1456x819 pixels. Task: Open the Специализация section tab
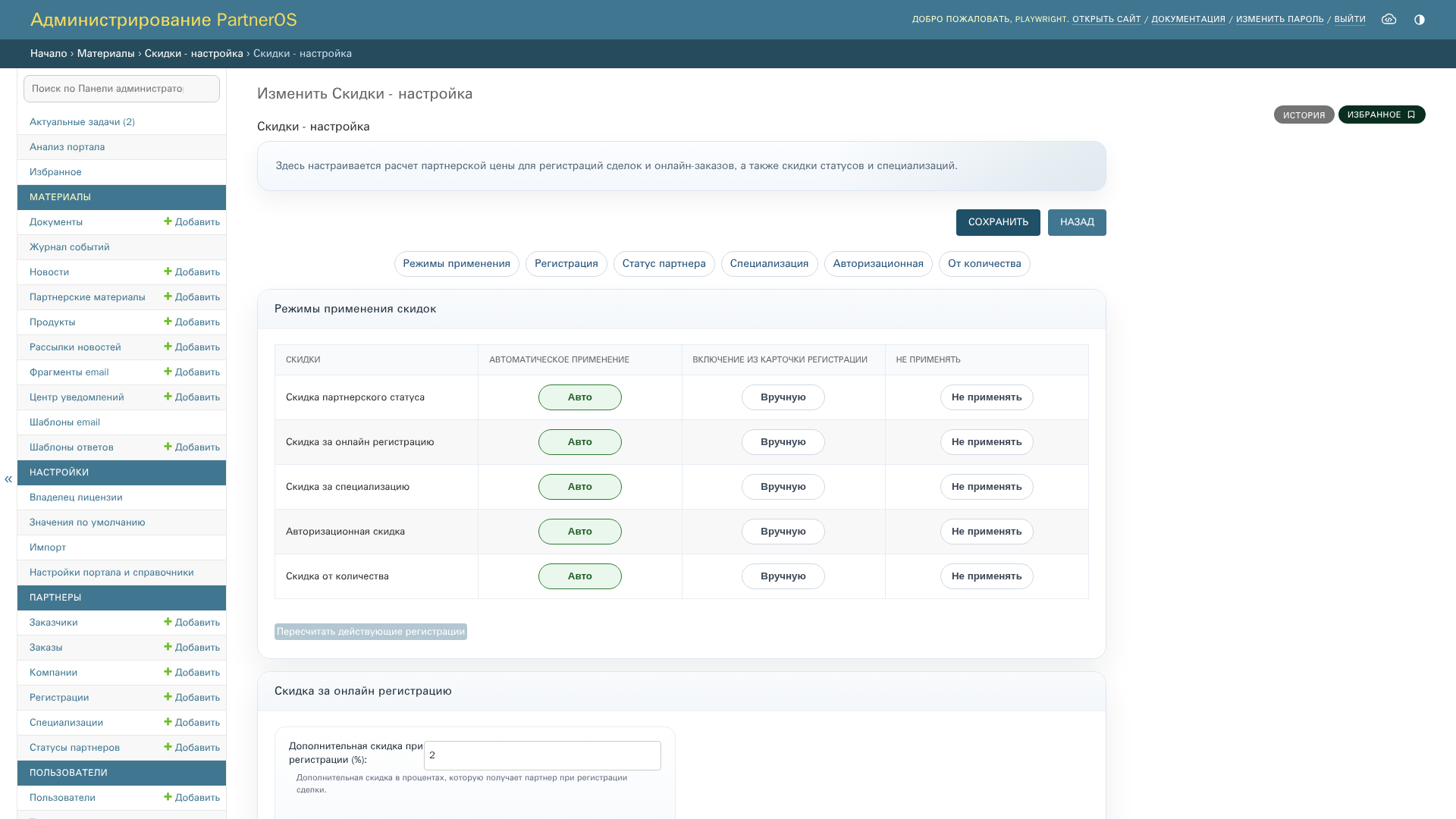click(769, 264)
